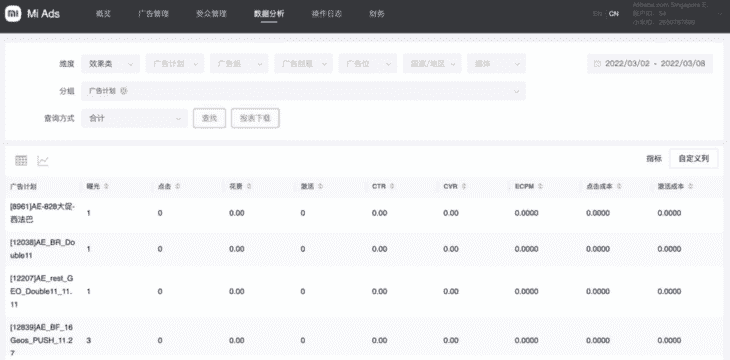Select row [8961]AE-828大促-西法巴

(365, 213)
